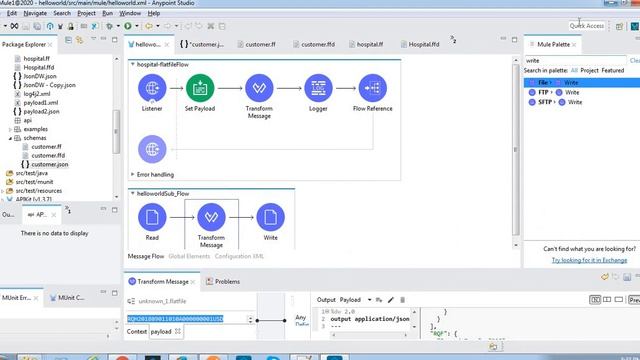Select Transform Message in hospital-flatfileFlow
640x360 pixels.
tap(259, 88)
